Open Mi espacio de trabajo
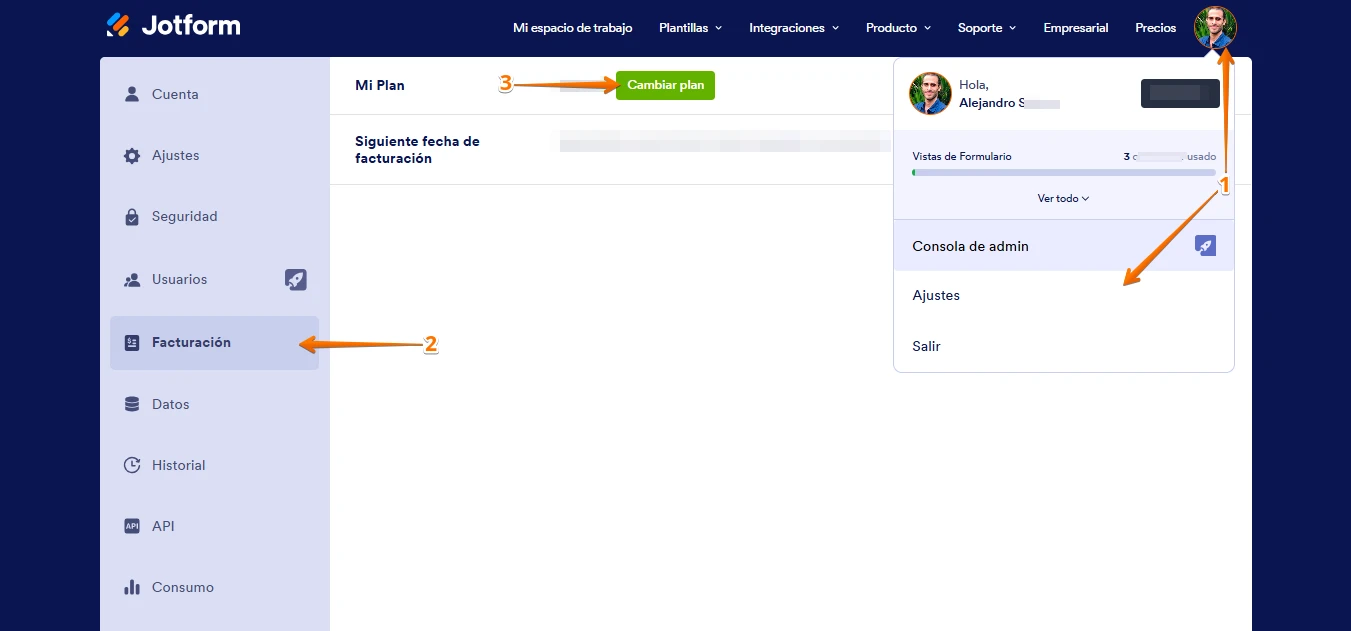The image size is (1351, 631). click(x=572, y=28)
